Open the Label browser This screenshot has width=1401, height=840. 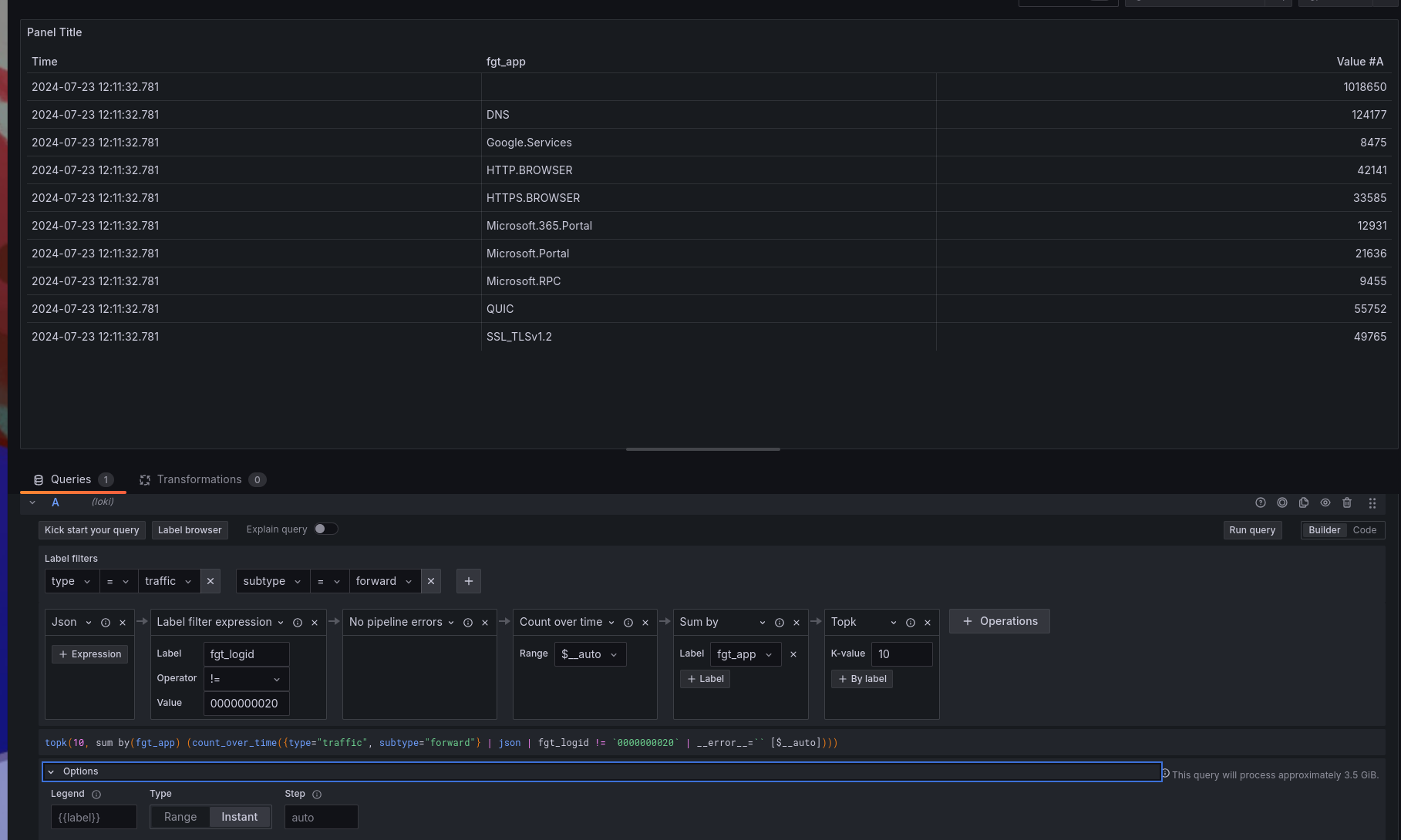point(190,529)
